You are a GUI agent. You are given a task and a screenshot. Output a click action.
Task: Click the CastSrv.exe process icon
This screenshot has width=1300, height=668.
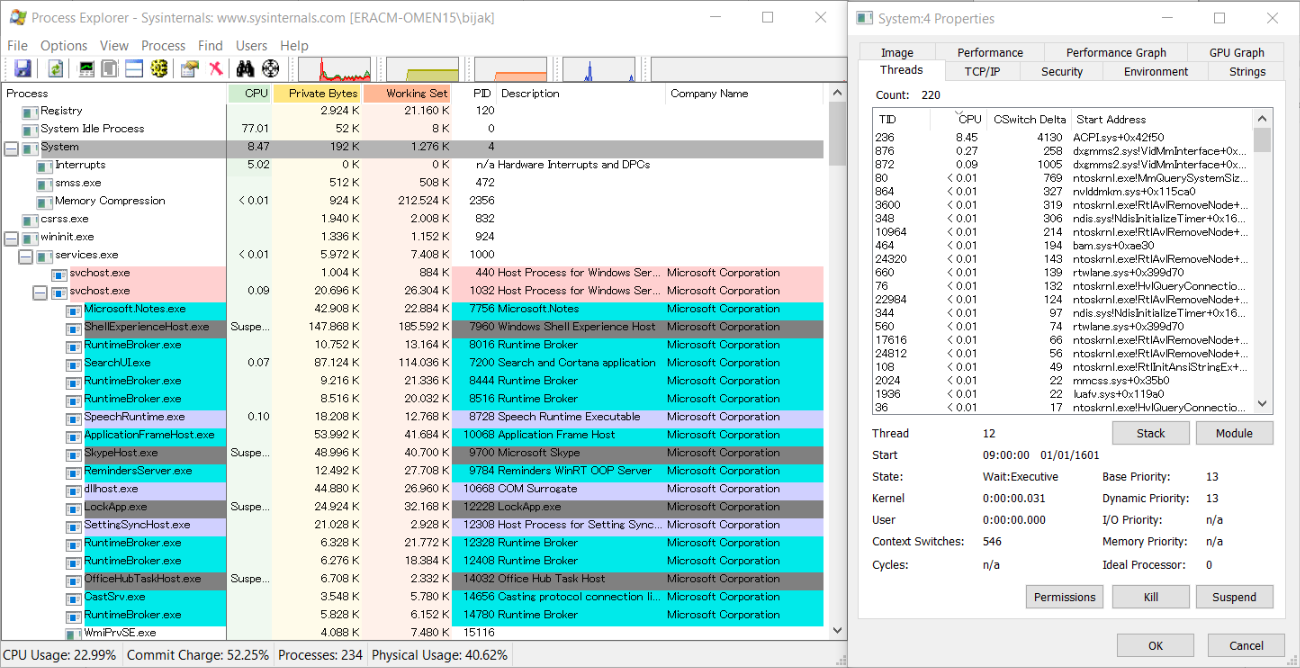click(74, 597)
